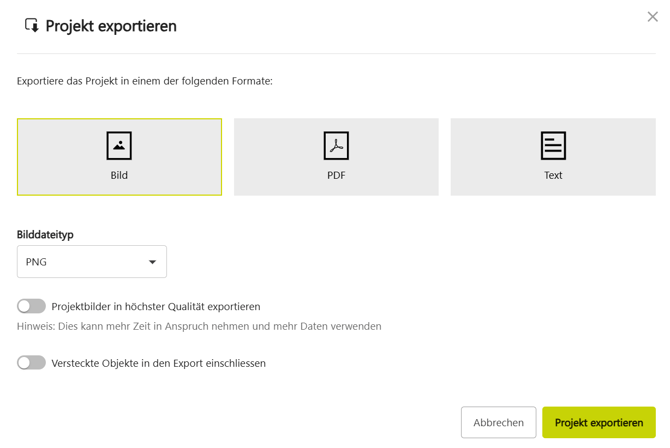Click the "Projekt exportieren" dialog title
Viewport: 670px width, 448px height.
(111, 26)
